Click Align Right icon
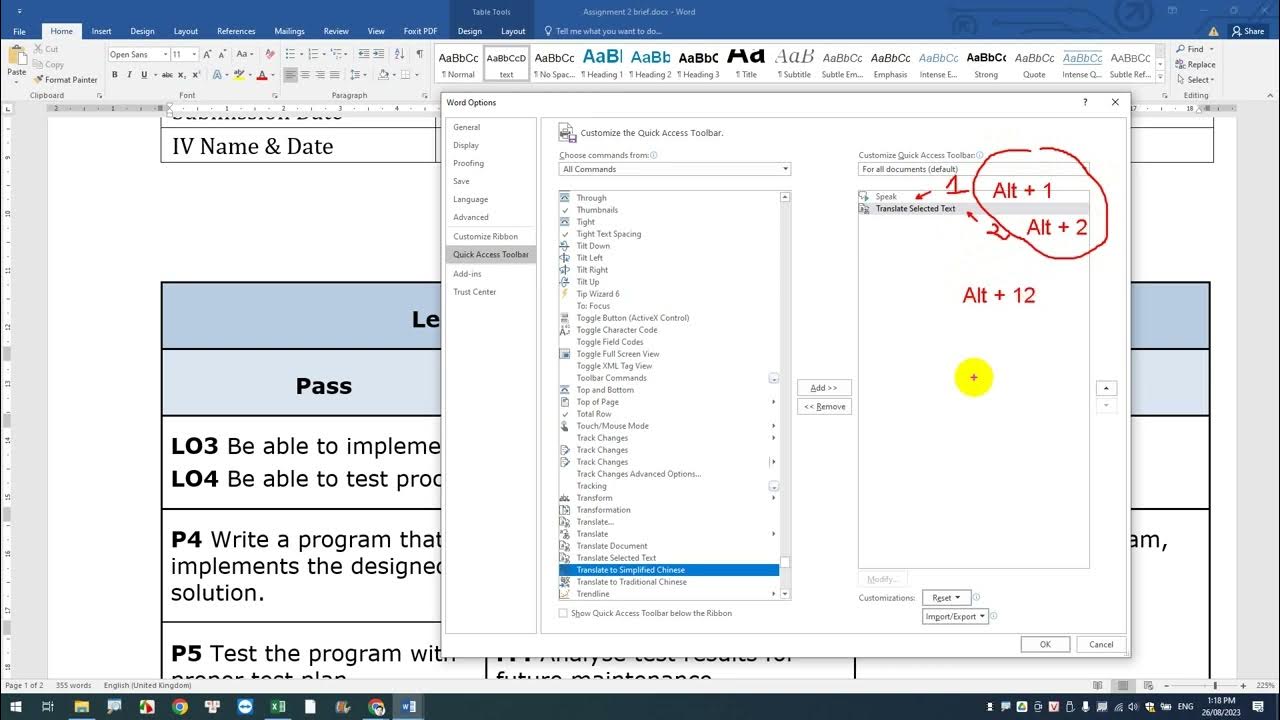The image size is (1280, 720). pos(321,75)
